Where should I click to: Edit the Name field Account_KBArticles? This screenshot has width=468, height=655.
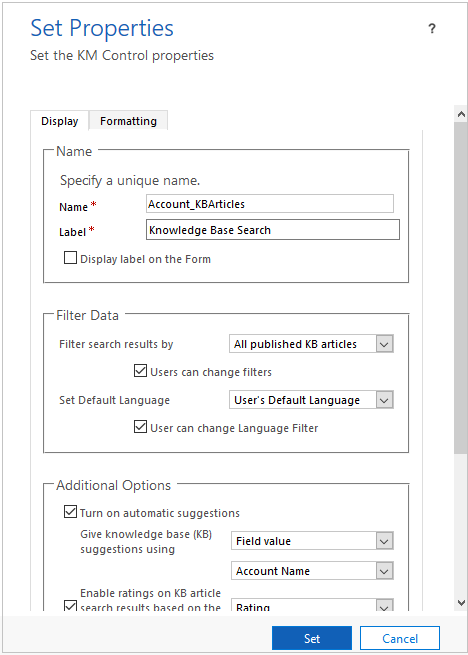tap(270, 204)
